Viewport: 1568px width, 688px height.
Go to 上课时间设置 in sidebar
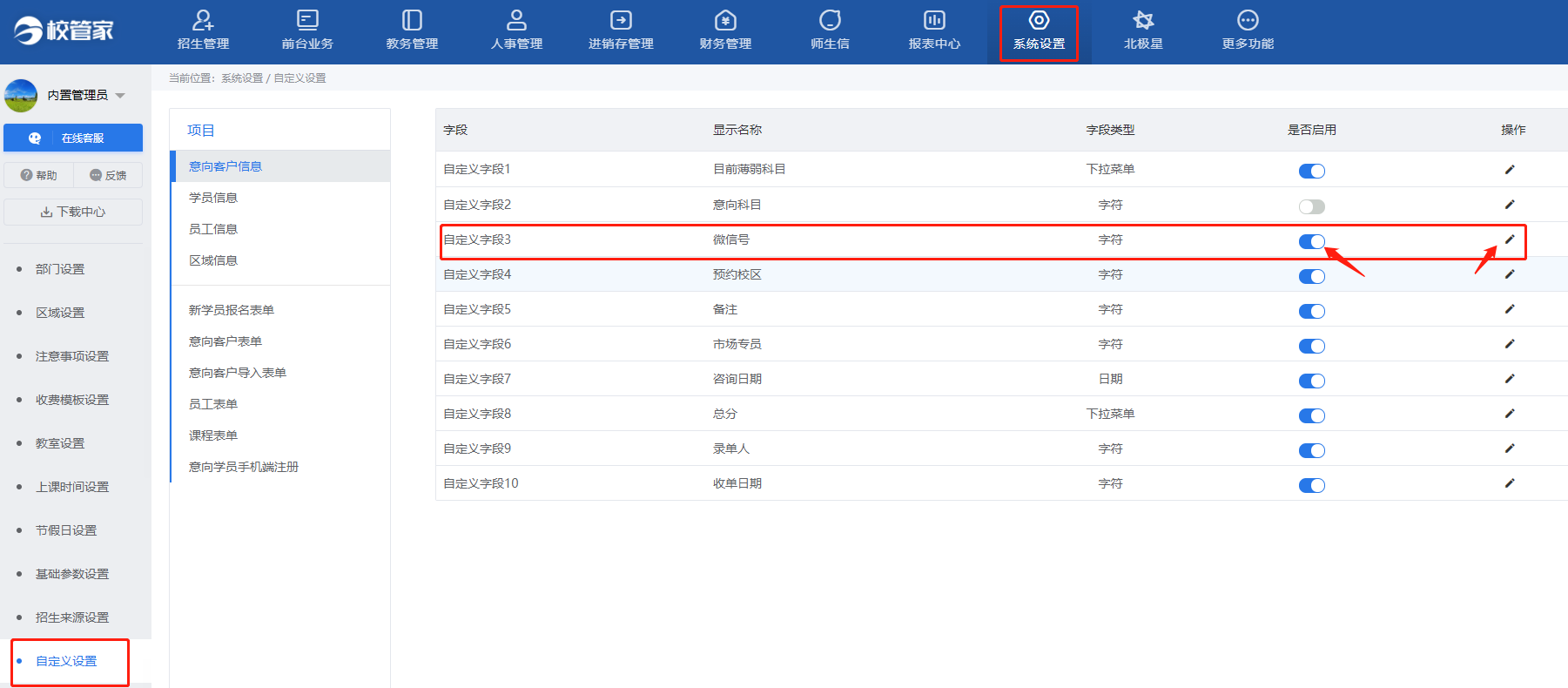(x=72, y=487)
